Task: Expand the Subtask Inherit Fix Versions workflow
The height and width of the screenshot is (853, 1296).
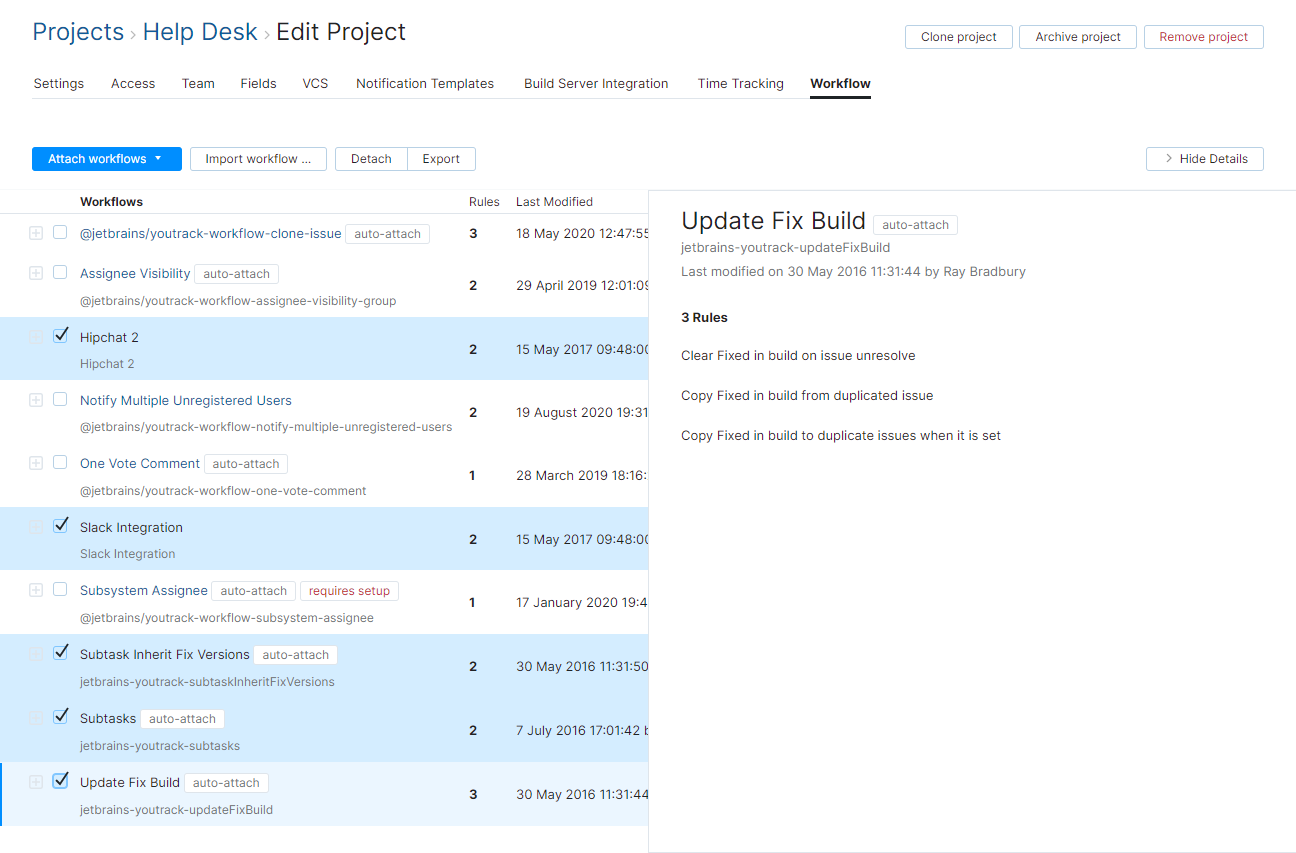Action: tap(36, 653)
